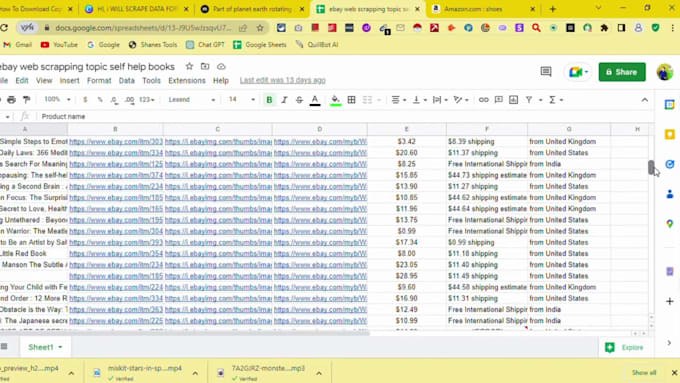Image resolution: width=680 pixels, height=383 pixels.
Task: Select the Paint format tool
Action: pyautogui.click(x=26, y=100)
